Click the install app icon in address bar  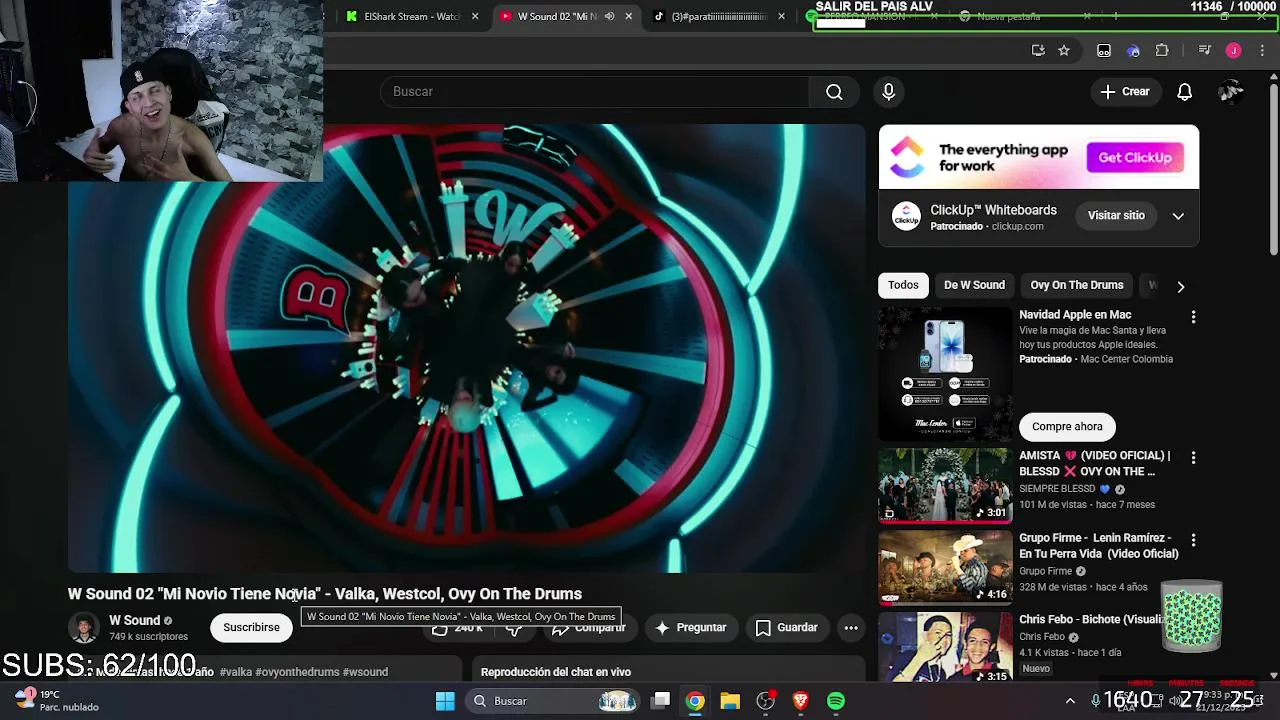[x=1038, y=51]
